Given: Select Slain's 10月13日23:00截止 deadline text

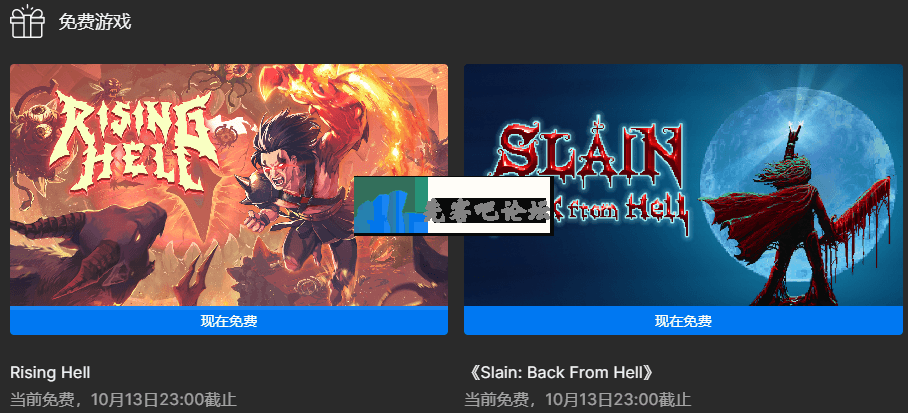Looking at the screenshot, I should pyautogui.click(x=618, y=400).
